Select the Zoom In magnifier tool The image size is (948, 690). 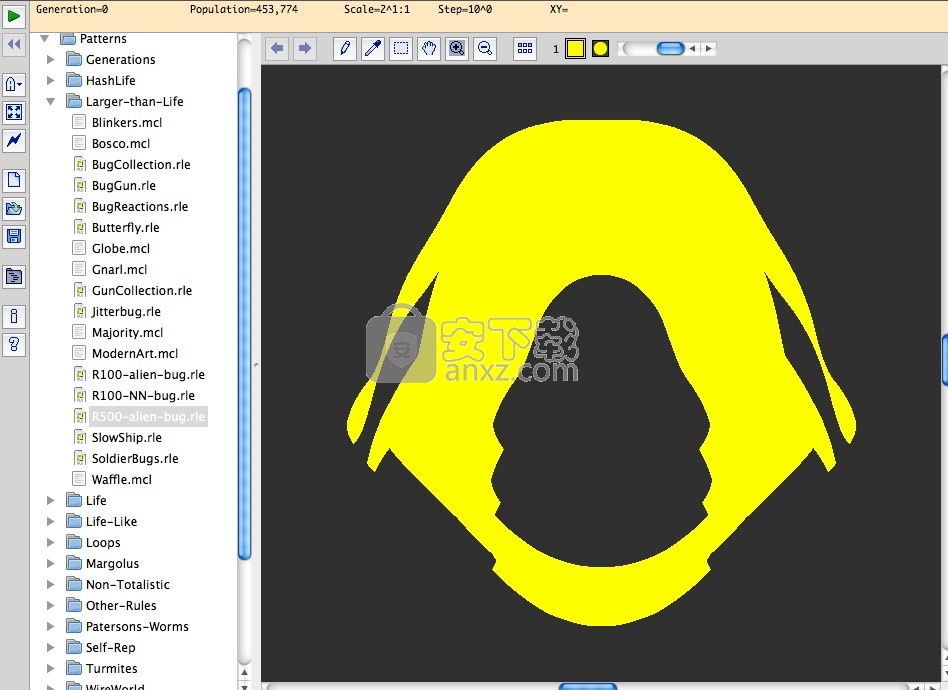pos(457,48)
